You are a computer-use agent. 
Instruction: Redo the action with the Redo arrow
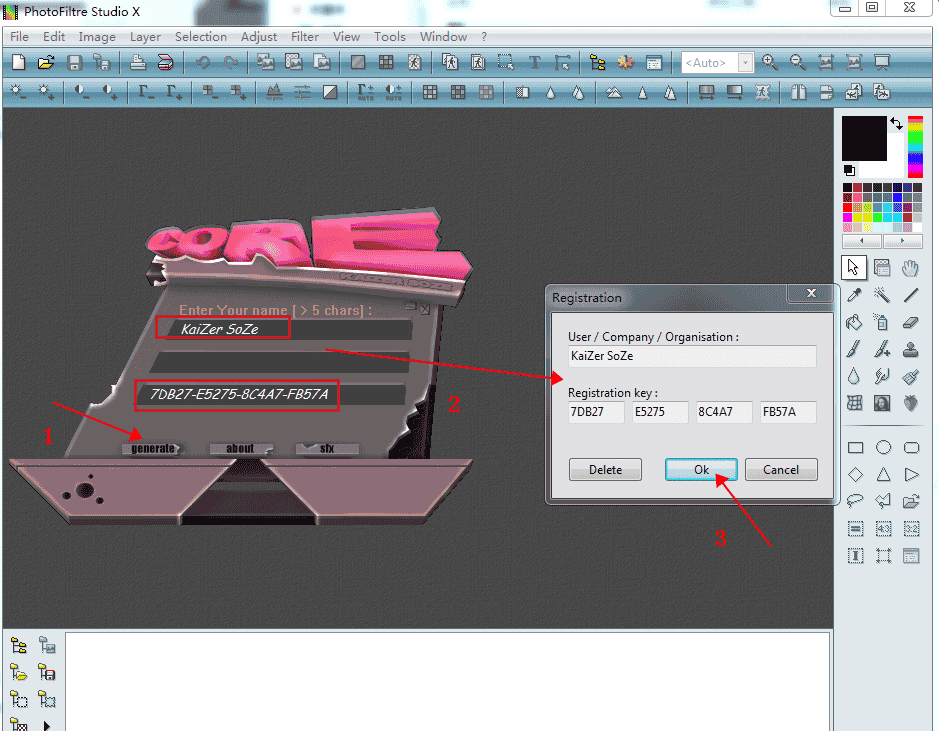pos(231,62)
